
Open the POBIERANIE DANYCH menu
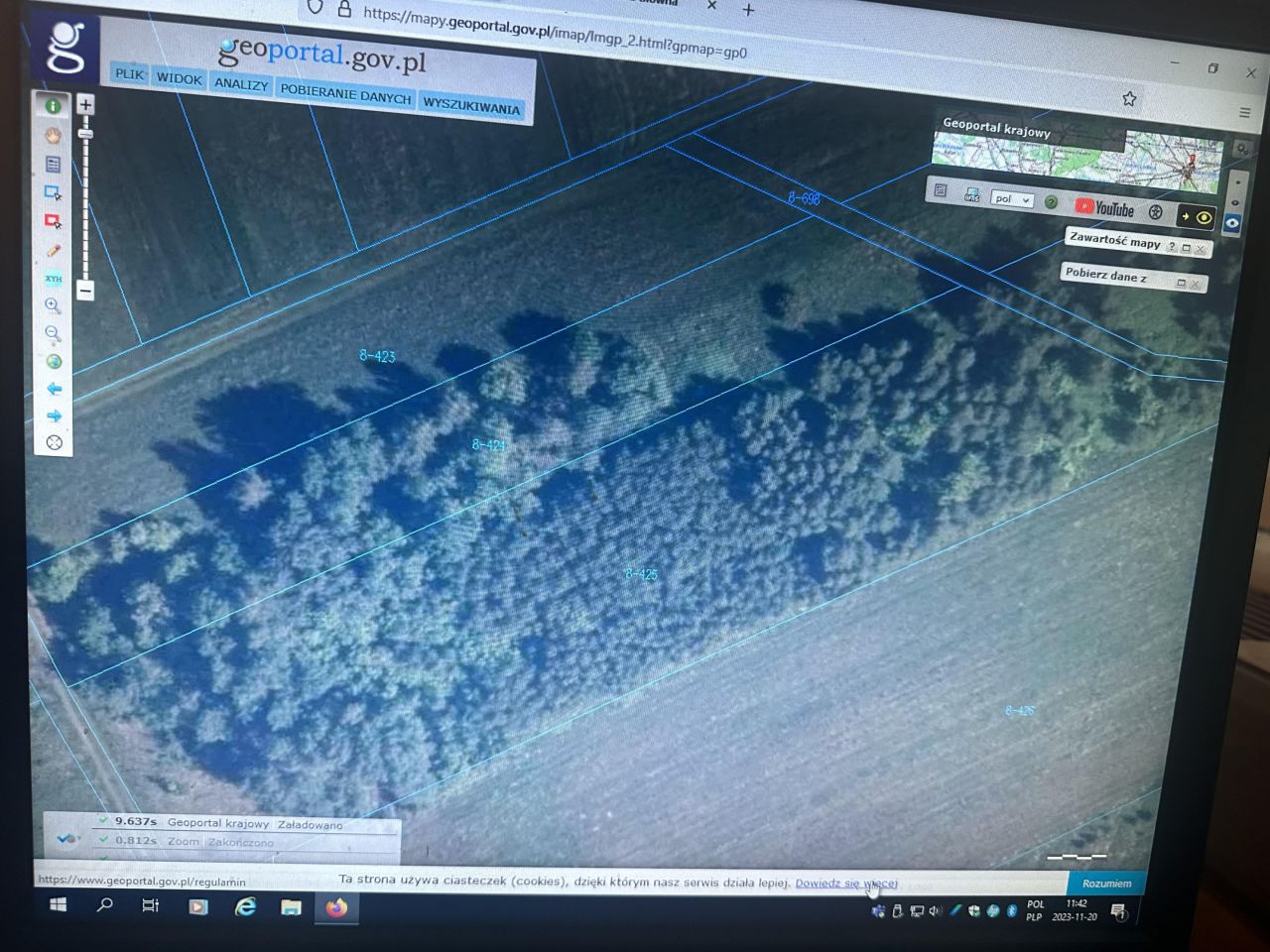coord(345,95)
